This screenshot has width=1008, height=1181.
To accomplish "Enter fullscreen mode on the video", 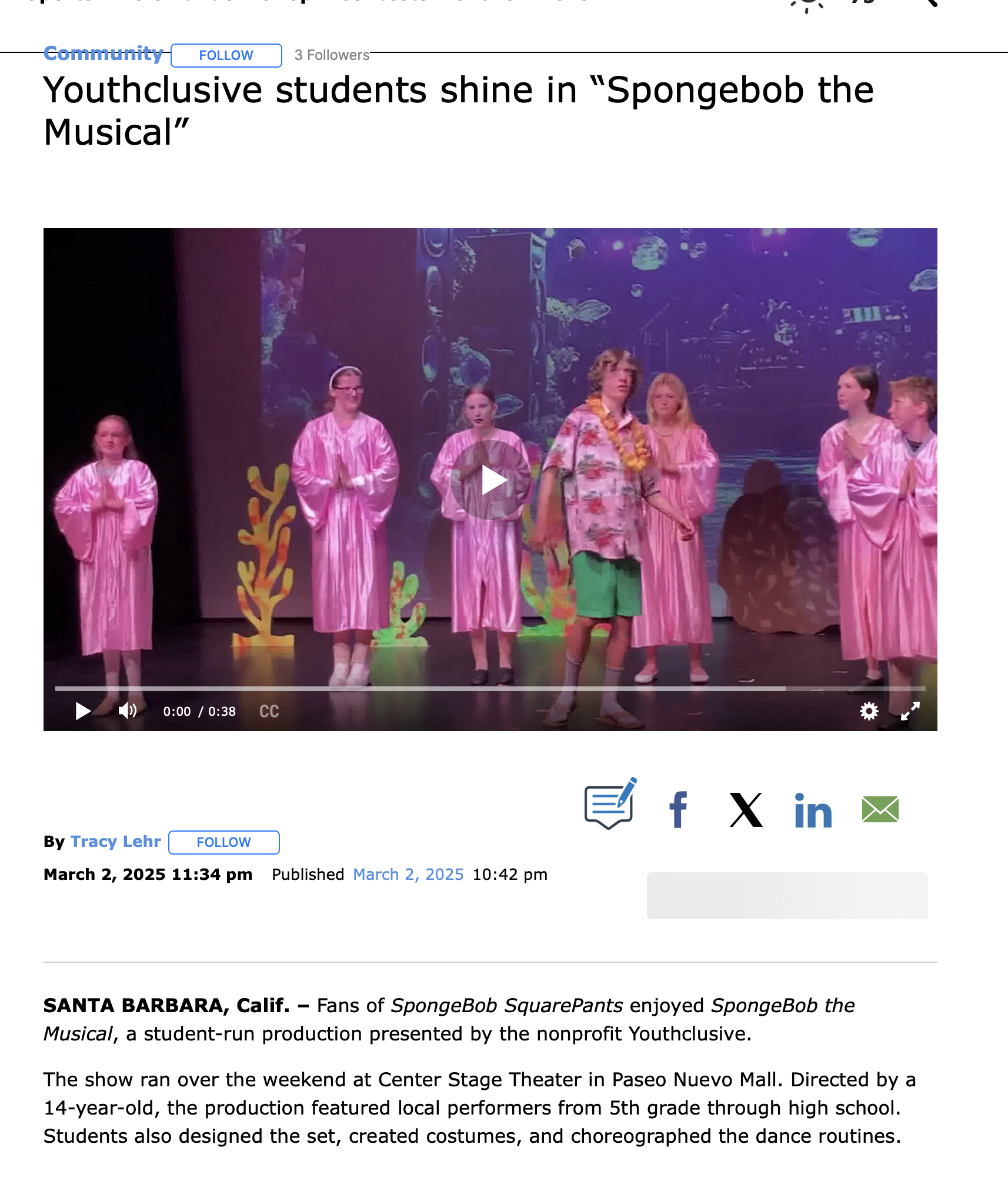I will pos(910,711).
